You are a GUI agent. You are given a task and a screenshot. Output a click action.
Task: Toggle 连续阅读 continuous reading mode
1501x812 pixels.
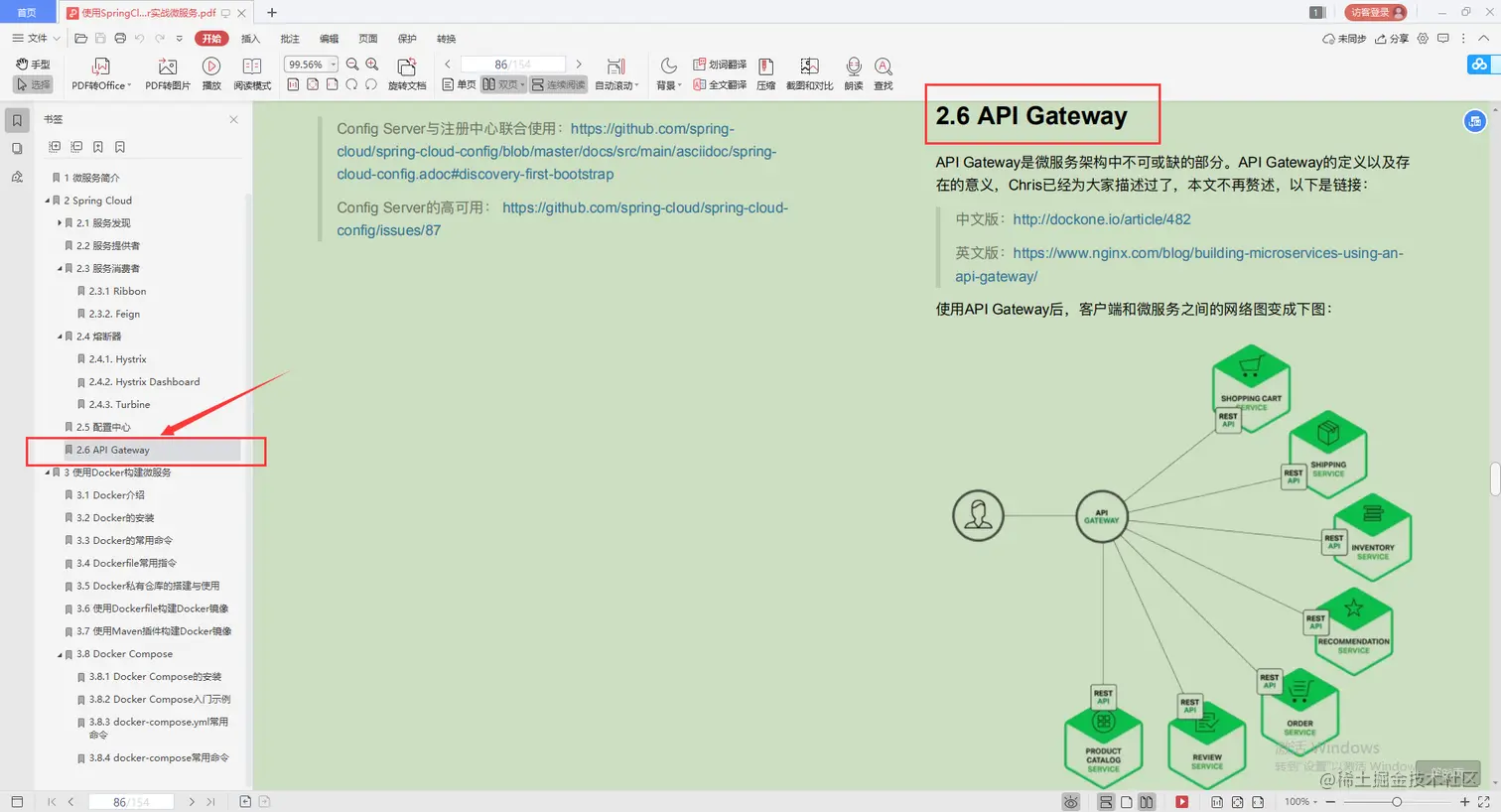(561, 84)
